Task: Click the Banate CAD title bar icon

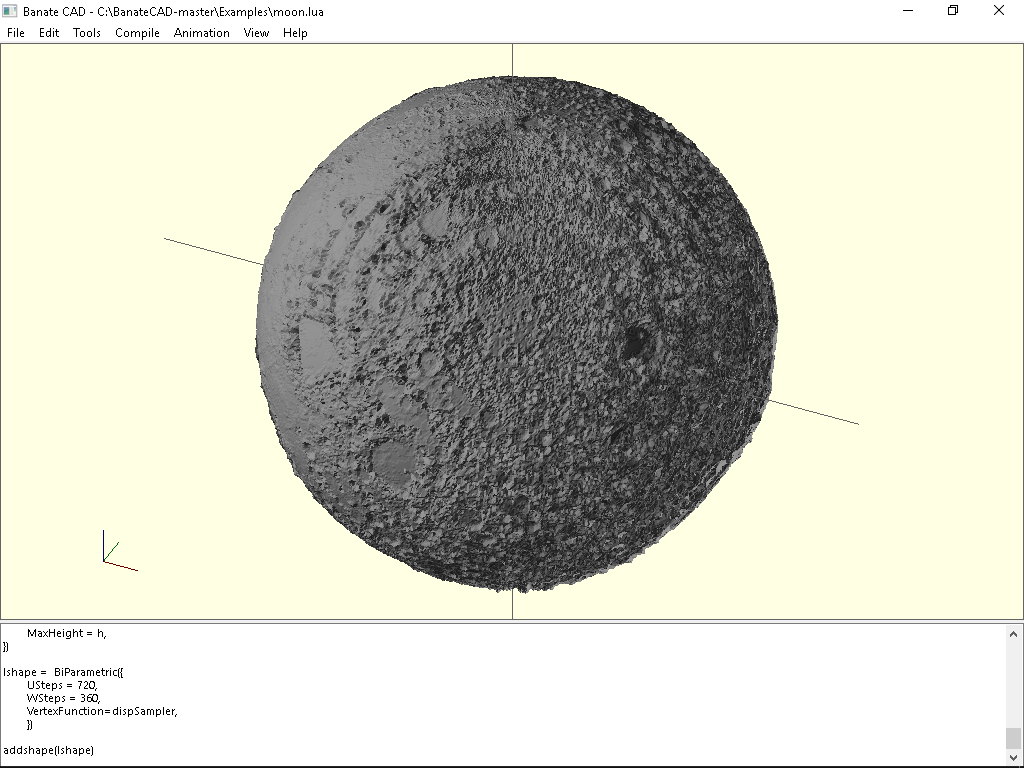Action: tap(11, 11)
